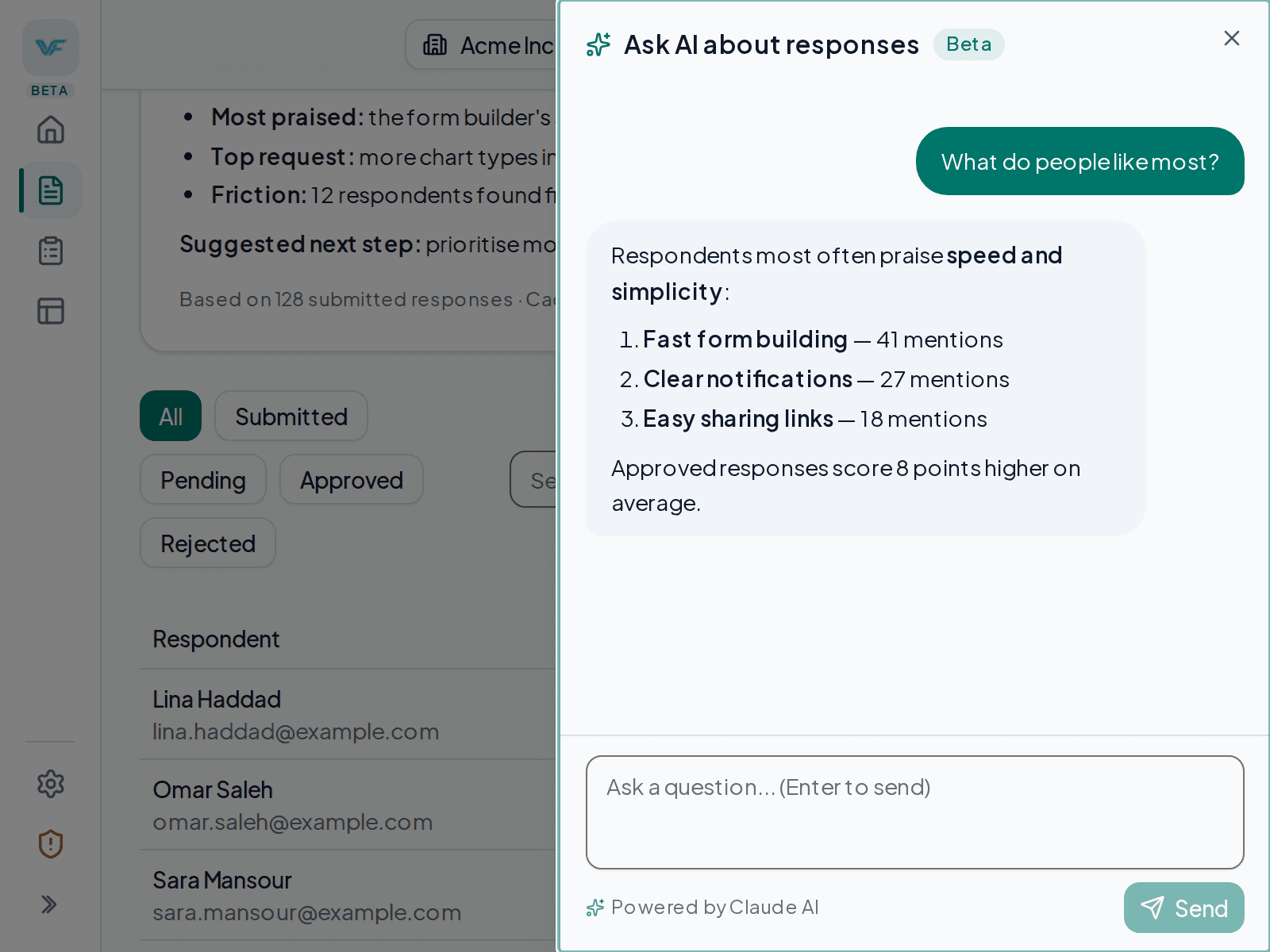Open the Home icon in the sidebar
The image size is (1270, 952).
click(51, 129)
